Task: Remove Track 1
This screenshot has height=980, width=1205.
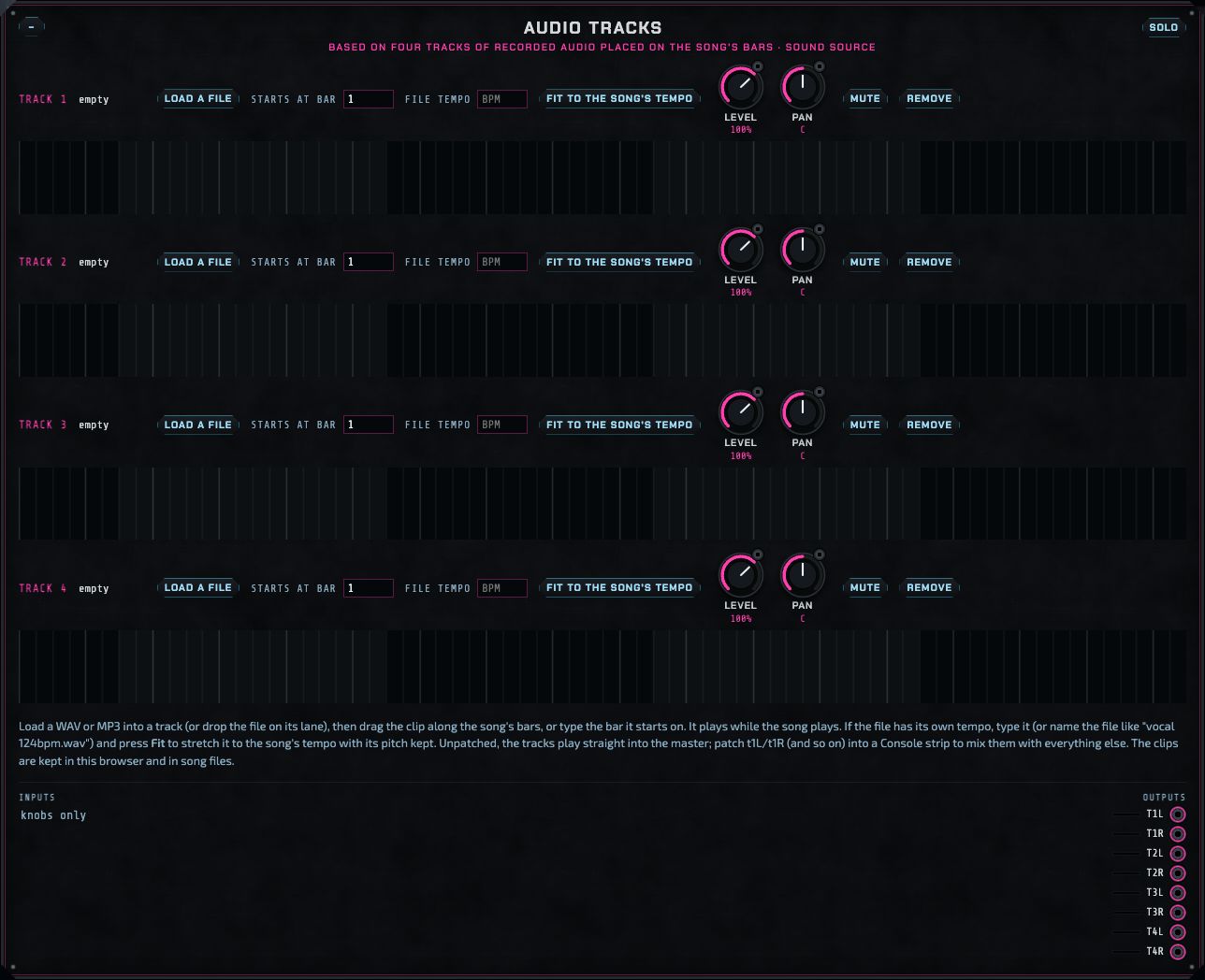Action: coord(929,98)
